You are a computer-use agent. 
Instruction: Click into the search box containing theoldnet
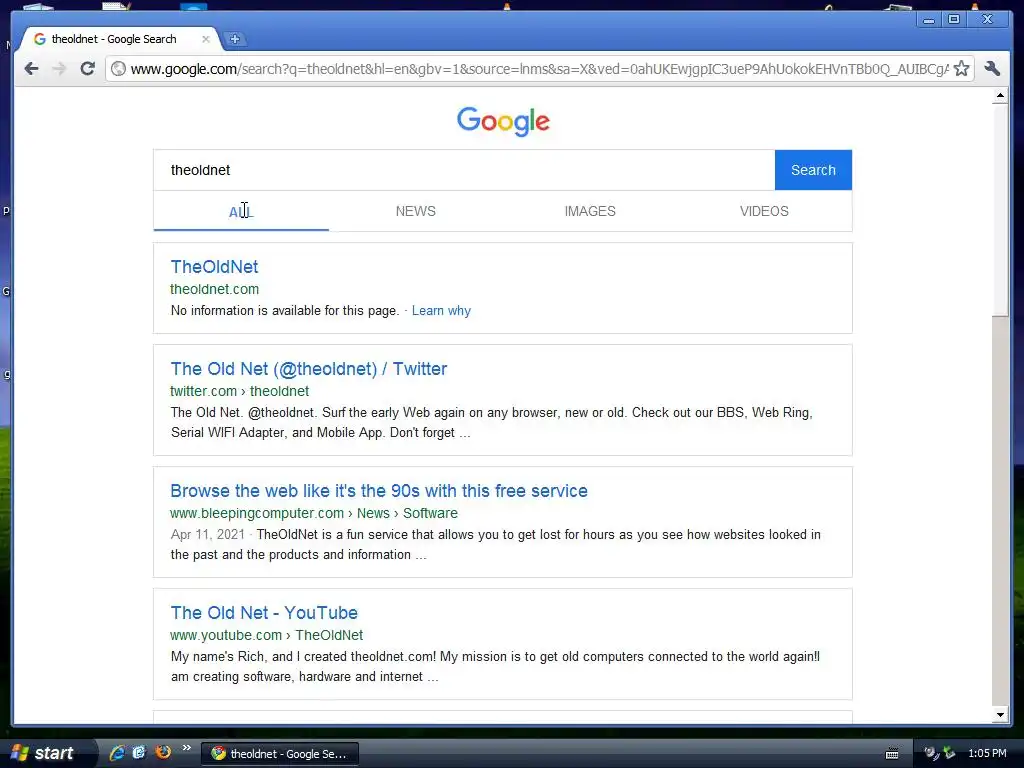click(x=464, y=170)
